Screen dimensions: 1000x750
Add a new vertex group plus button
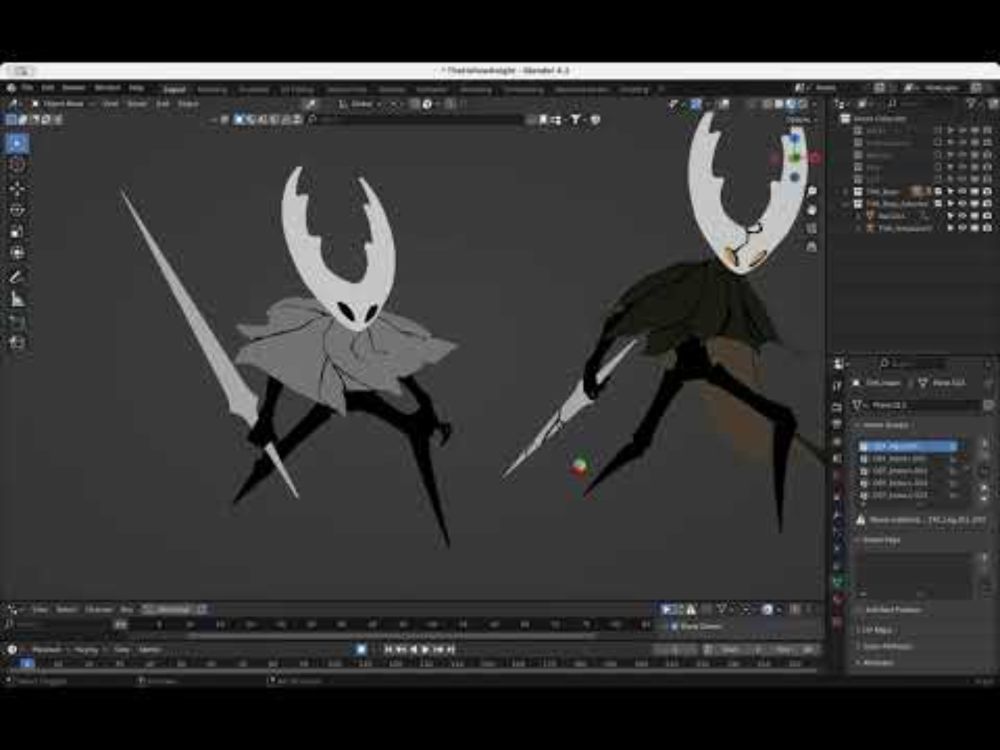985,442
